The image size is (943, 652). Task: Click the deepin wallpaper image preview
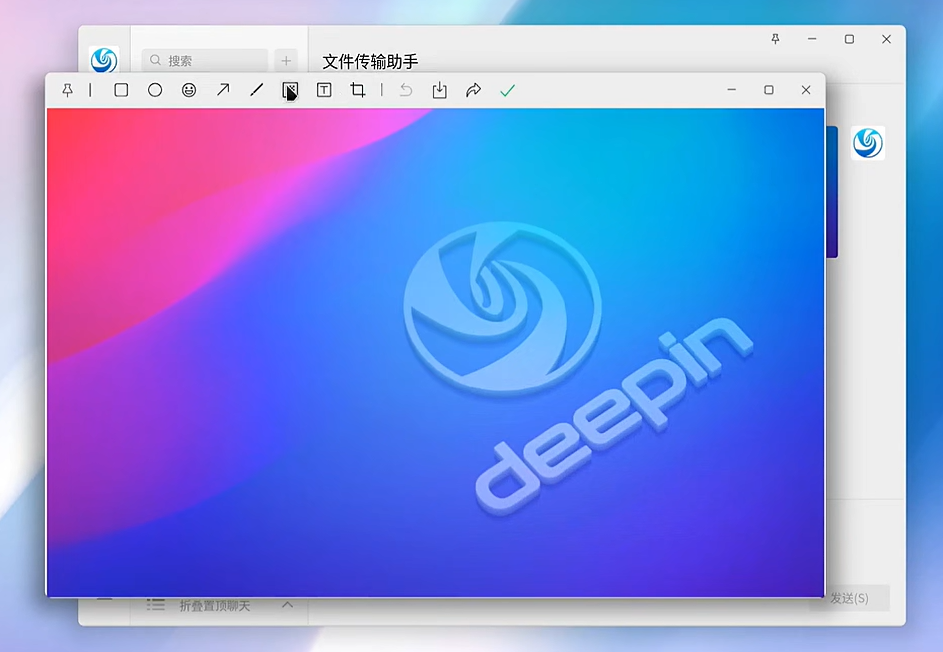435,352
